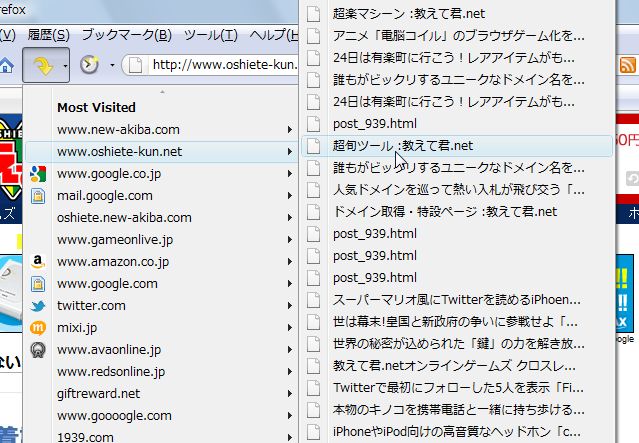Screen dimensions: 639x443
Task: Select www.new-akiba.com in Most Visited
Action: pyautogui.click(x=161, y=130)
